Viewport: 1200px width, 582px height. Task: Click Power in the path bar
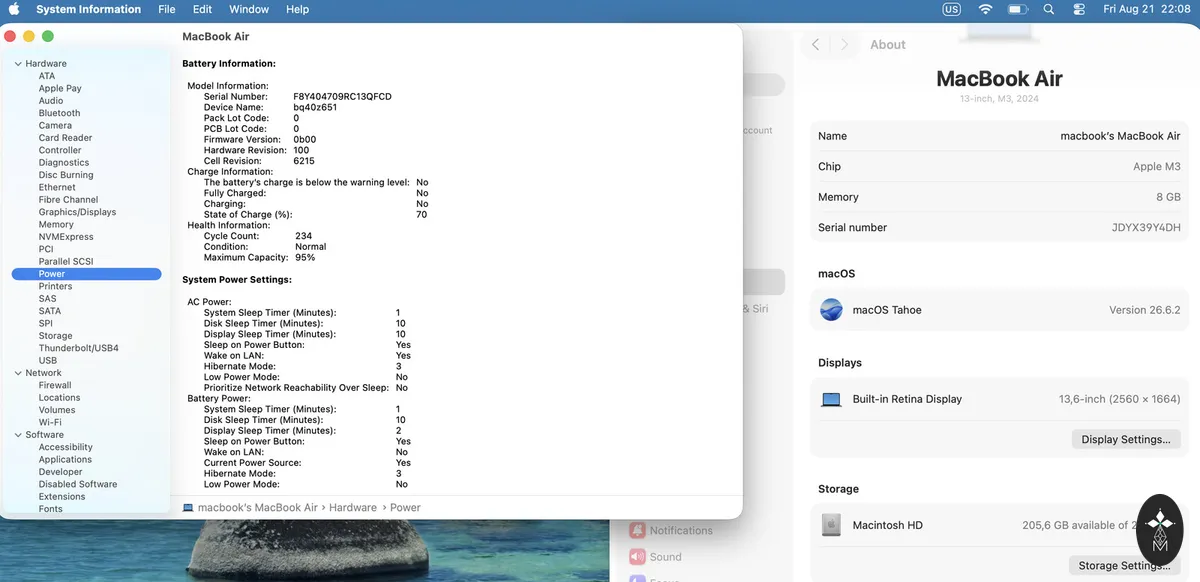[x=405, y=508]
